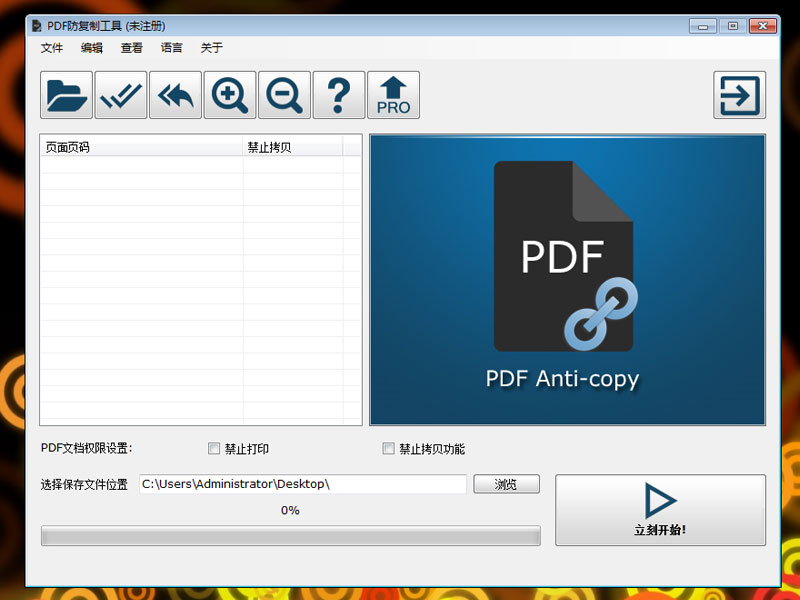The height and width of the screenshot is (600, 800).
Task: Click the double arrow undo-all icon
Action: tap(175, 96)
